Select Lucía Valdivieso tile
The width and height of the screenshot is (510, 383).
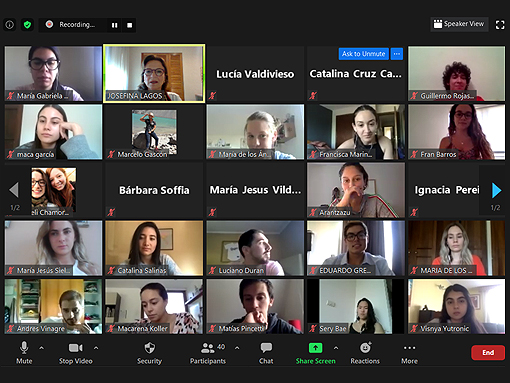pos(255,73)
